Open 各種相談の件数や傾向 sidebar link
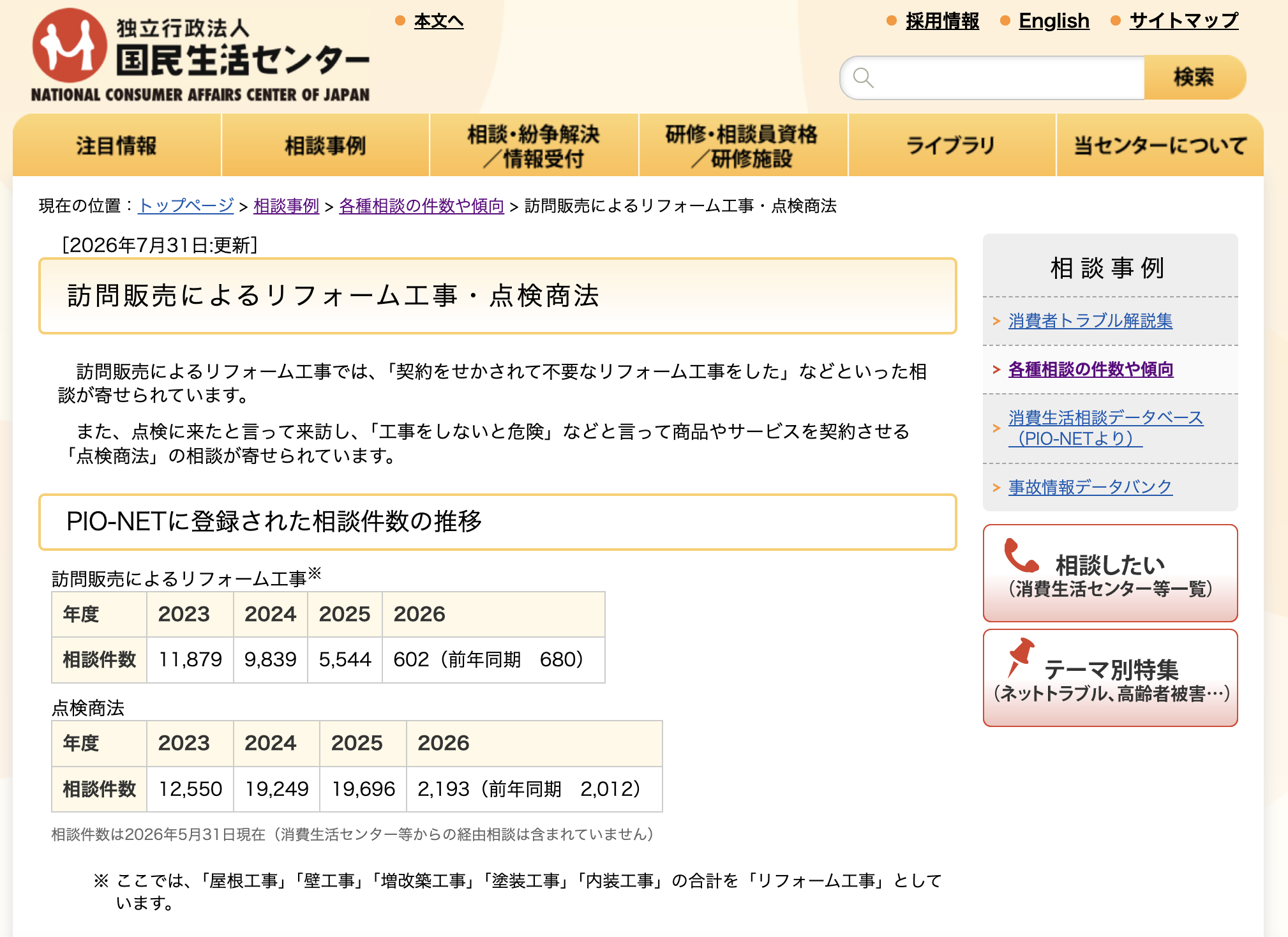Screen dimensions: 1288x937 pos(1091,369)
